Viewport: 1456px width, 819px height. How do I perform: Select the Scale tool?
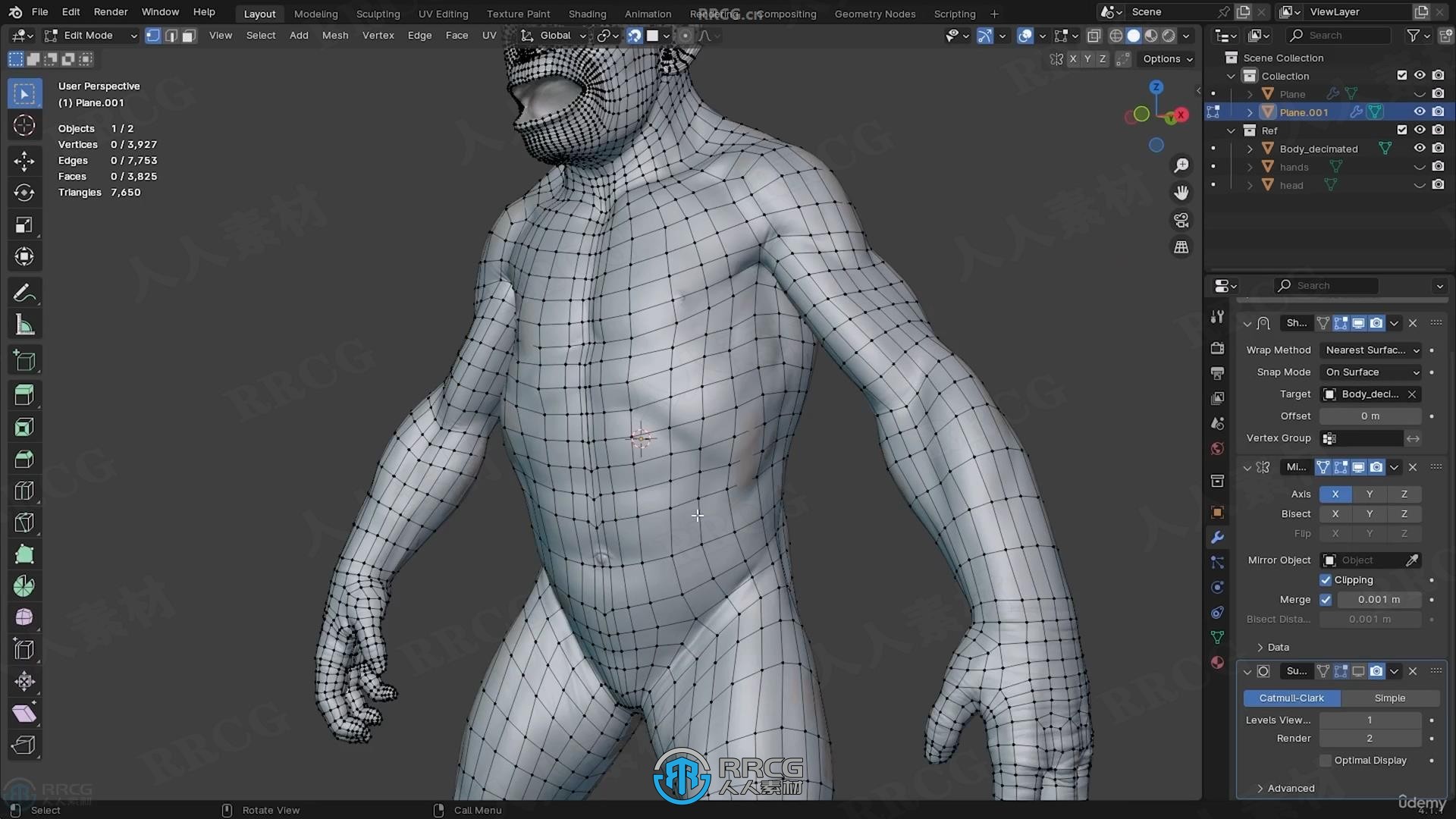coord(24,224)
